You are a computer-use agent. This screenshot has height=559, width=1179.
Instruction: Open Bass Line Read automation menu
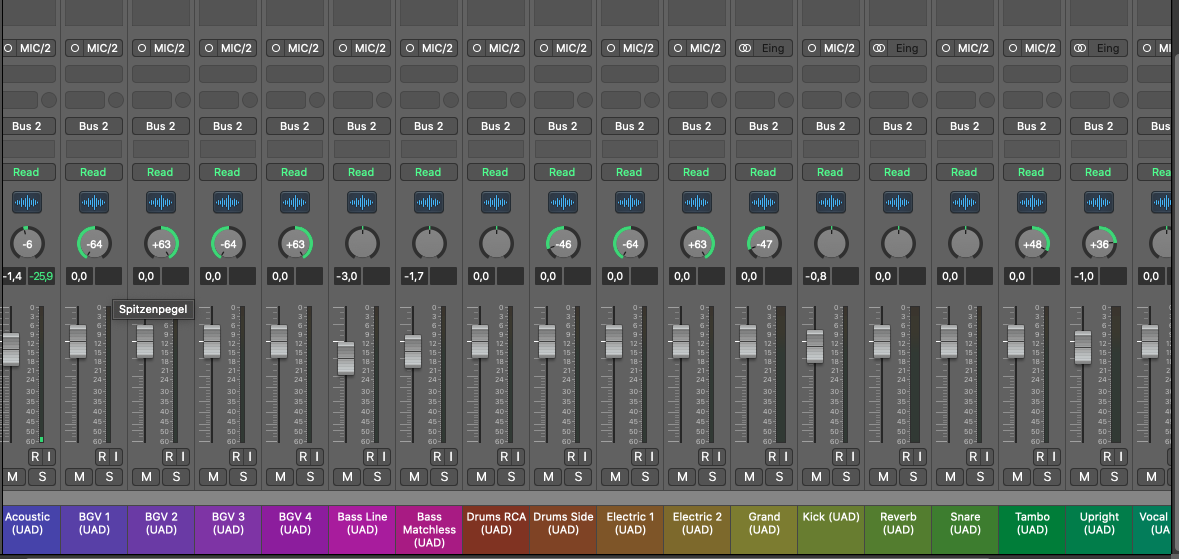tap(361, 172)
